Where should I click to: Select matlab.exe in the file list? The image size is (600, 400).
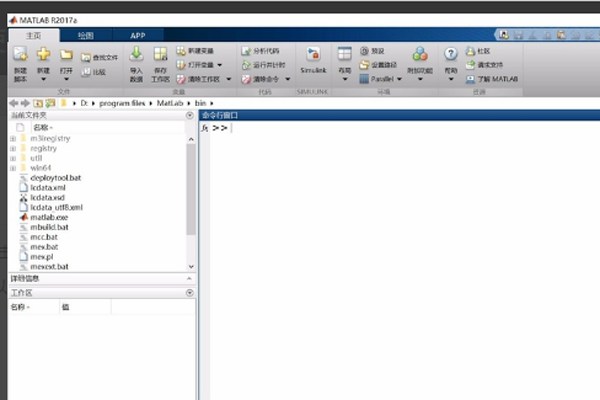(x=49, y=216)
